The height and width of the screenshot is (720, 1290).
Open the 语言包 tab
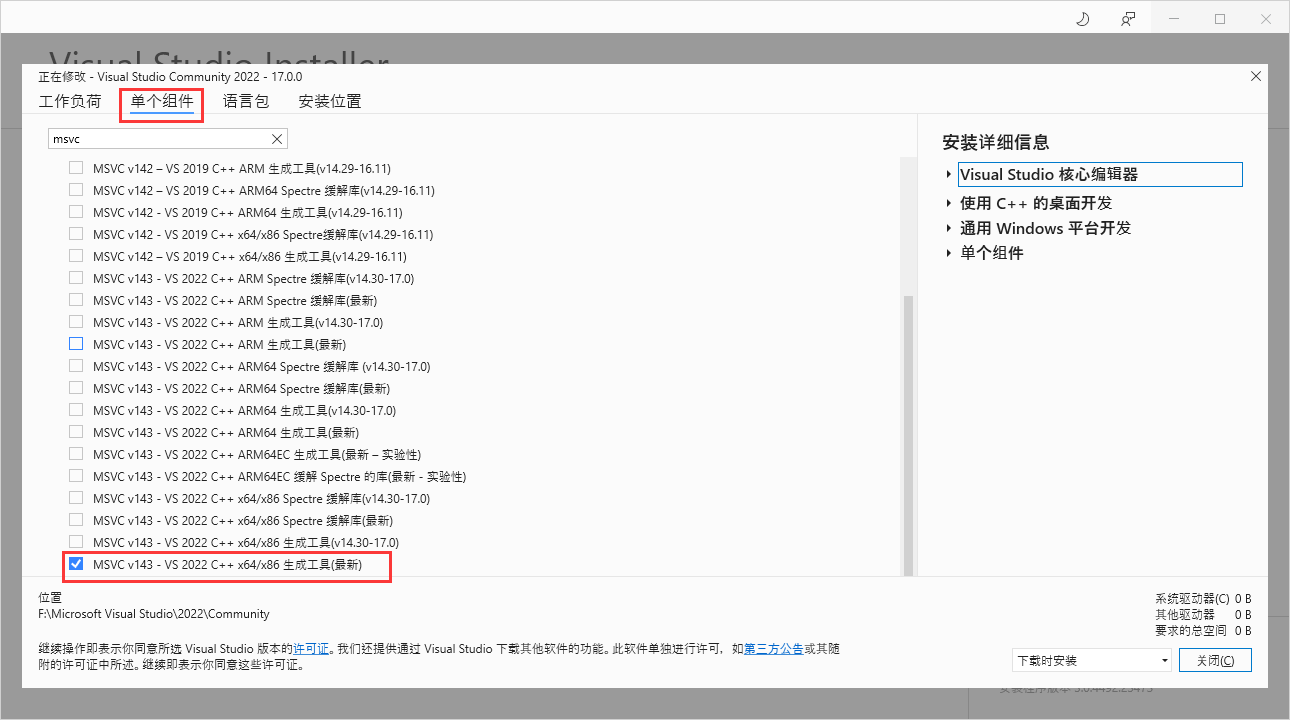245,101
